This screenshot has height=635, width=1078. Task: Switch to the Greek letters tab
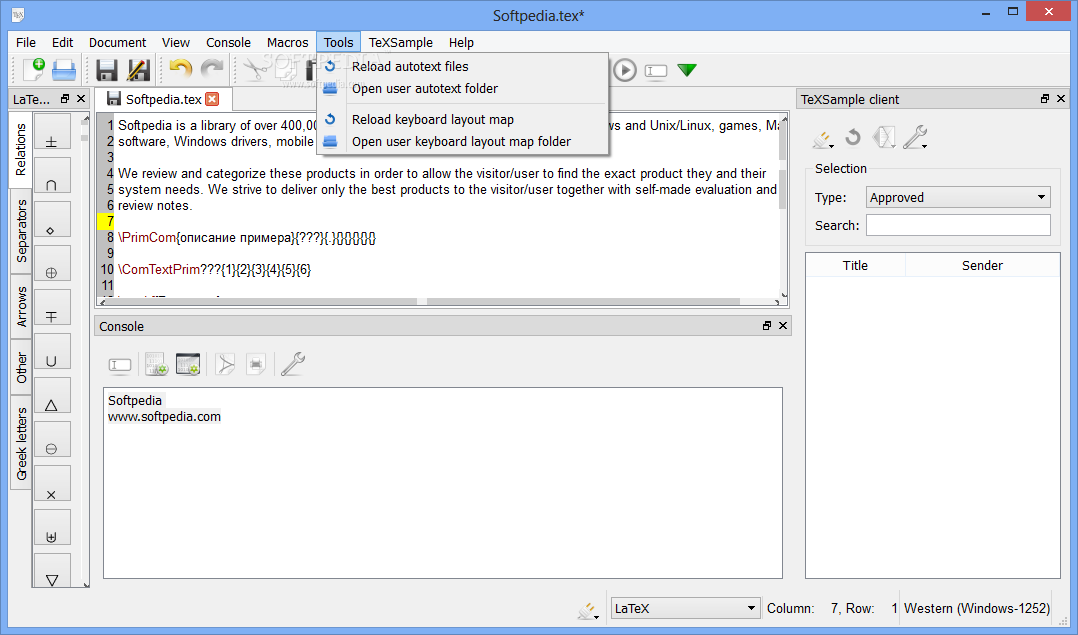(x=21, y=443)
